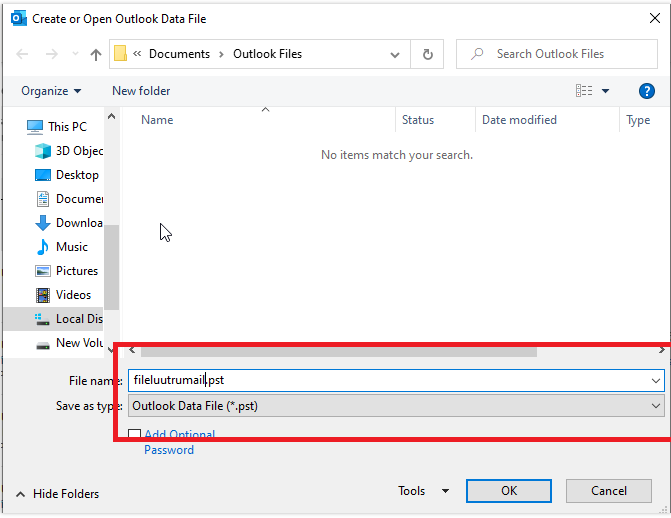Click the Cancel button

pyautogui.click(x=609, y=491)
